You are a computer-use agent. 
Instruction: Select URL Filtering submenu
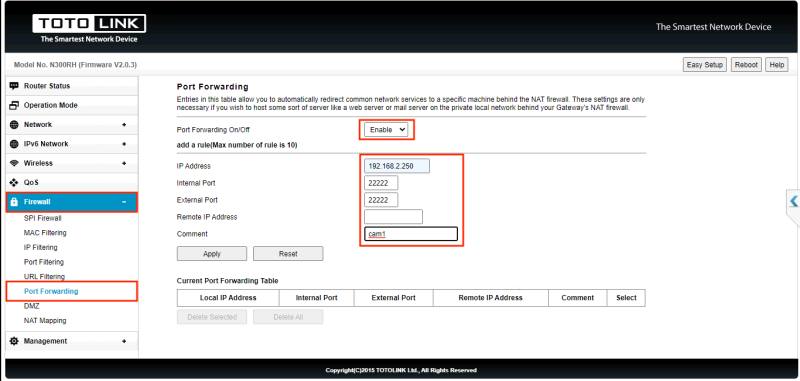[x=44, y=276]
